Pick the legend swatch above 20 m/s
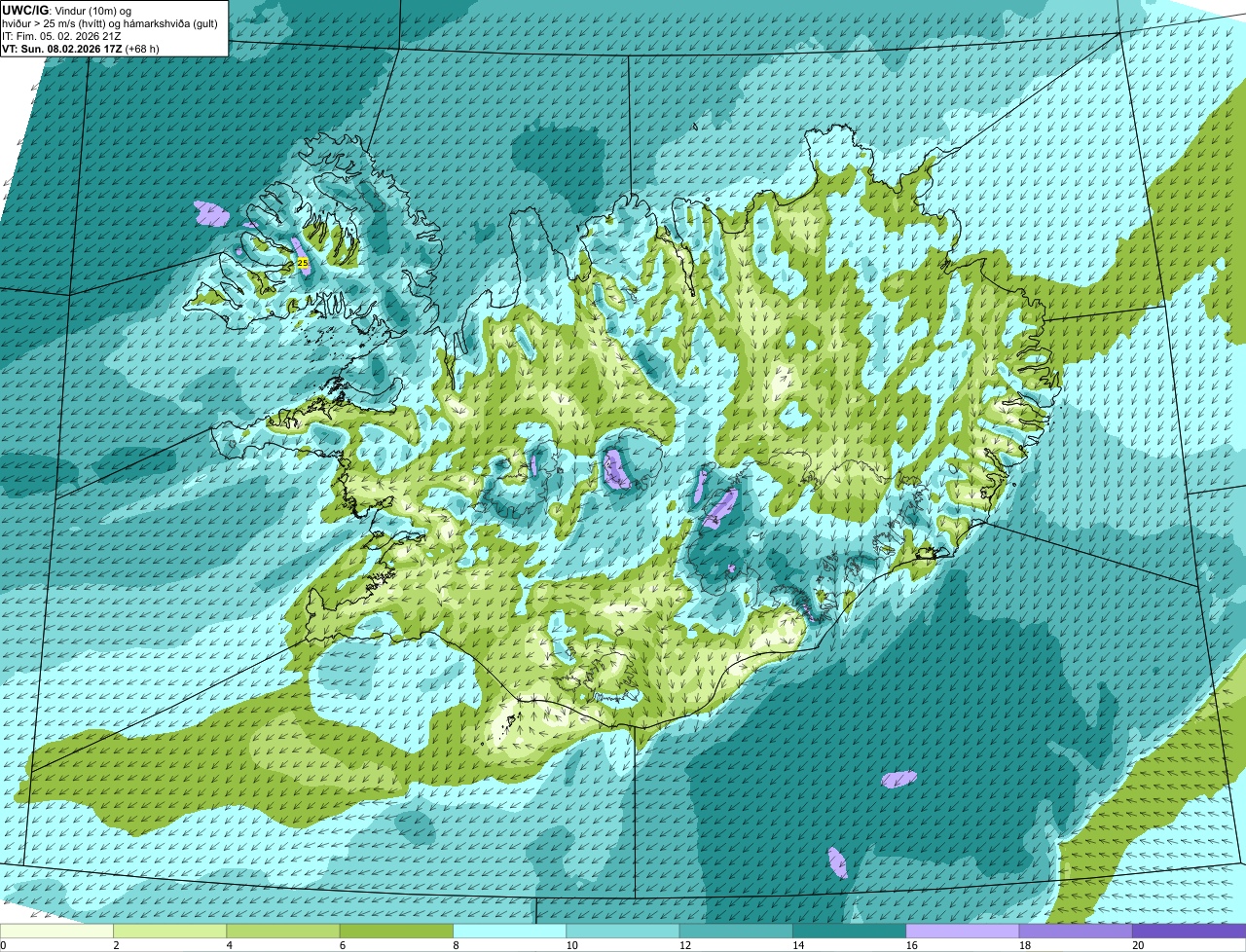 click(x=1190, y=931)
